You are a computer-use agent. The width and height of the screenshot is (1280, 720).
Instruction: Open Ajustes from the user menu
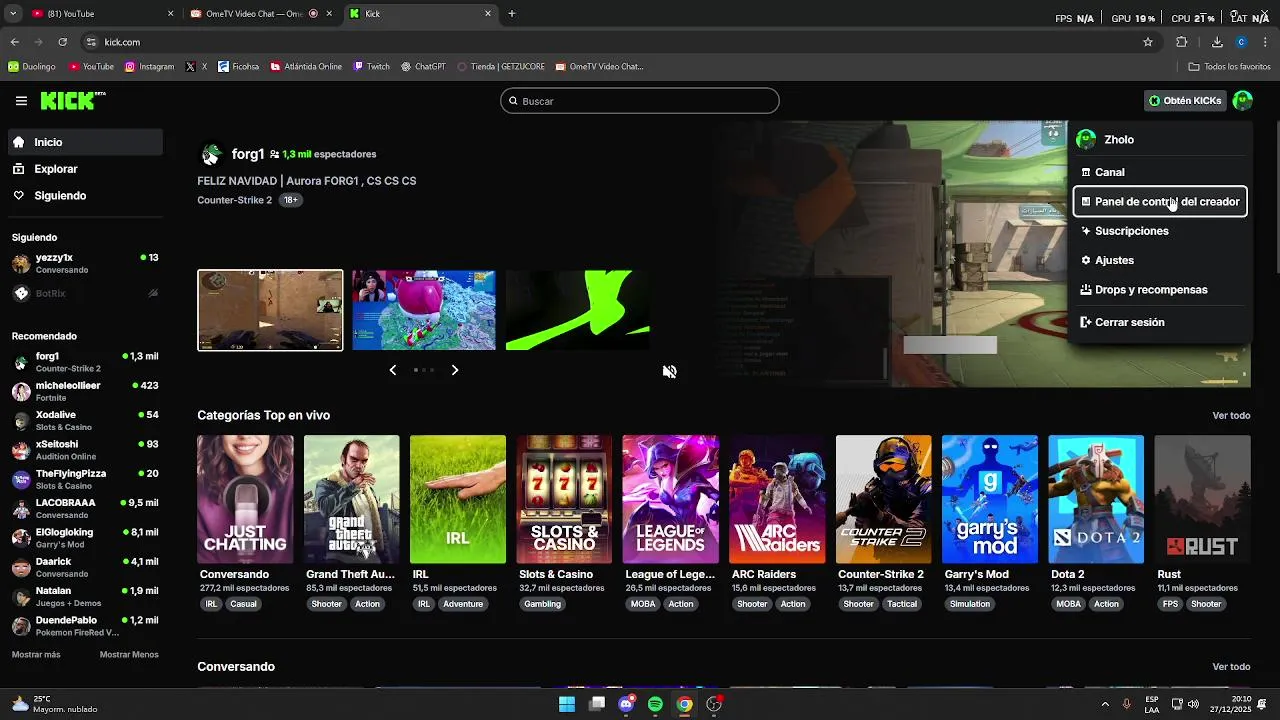pos(1160,260)
